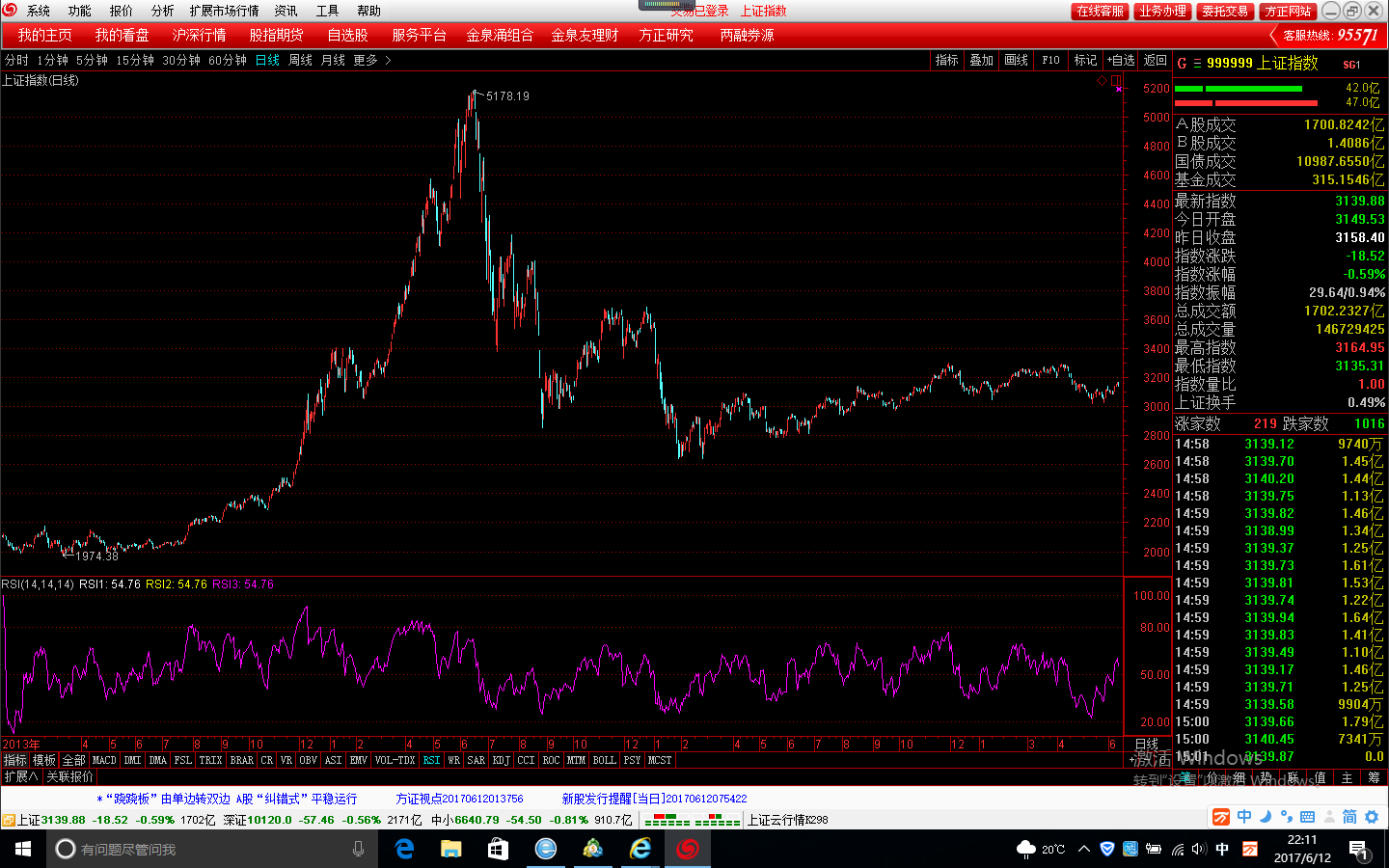
Task: Open the 新股发行提醒 news link
Action: click(x=655, y=799)
